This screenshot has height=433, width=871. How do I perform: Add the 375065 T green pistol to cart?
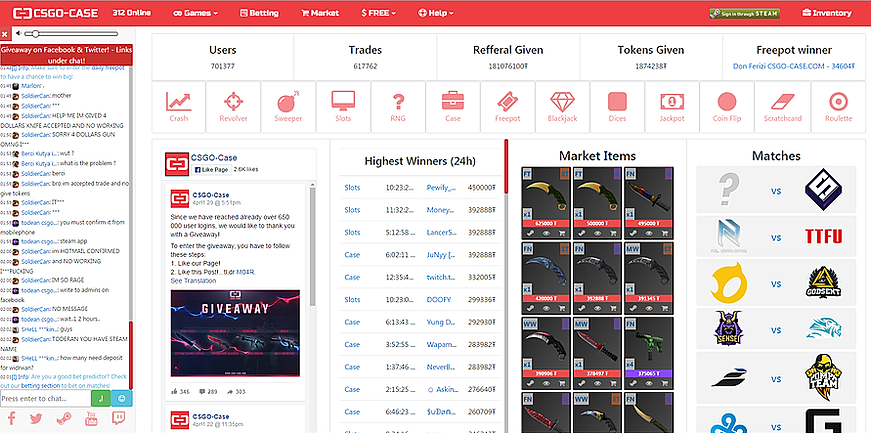(x=664, y=384)
